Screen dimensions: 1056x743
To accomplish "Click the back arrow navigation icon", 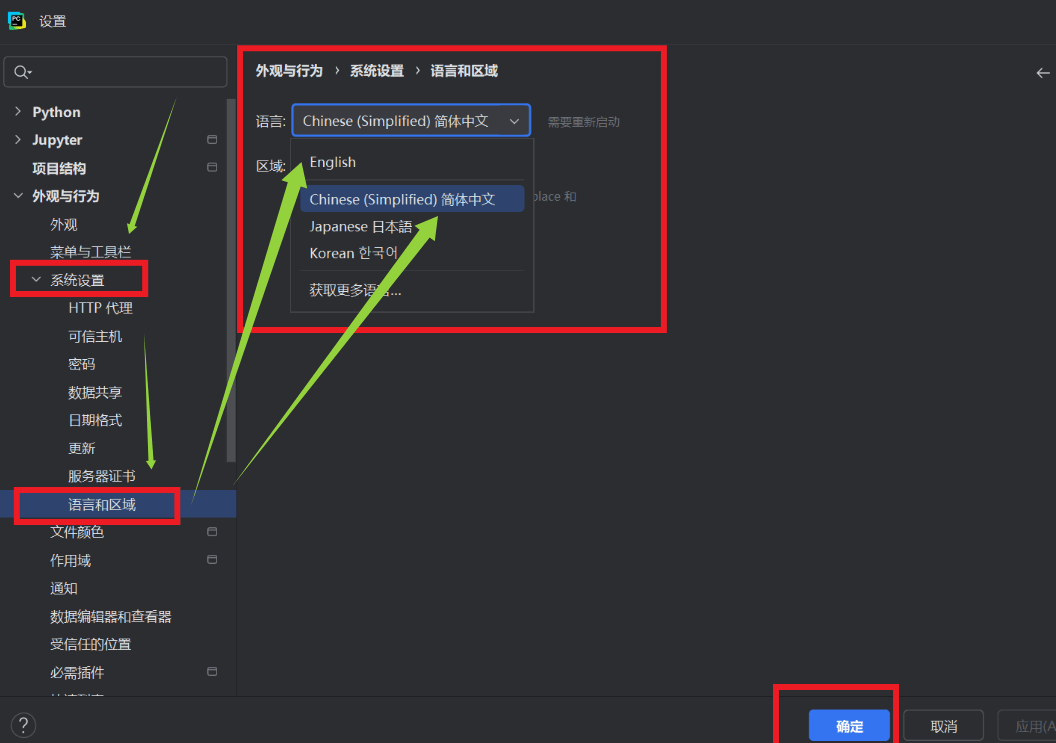I will pos(1043,73).
